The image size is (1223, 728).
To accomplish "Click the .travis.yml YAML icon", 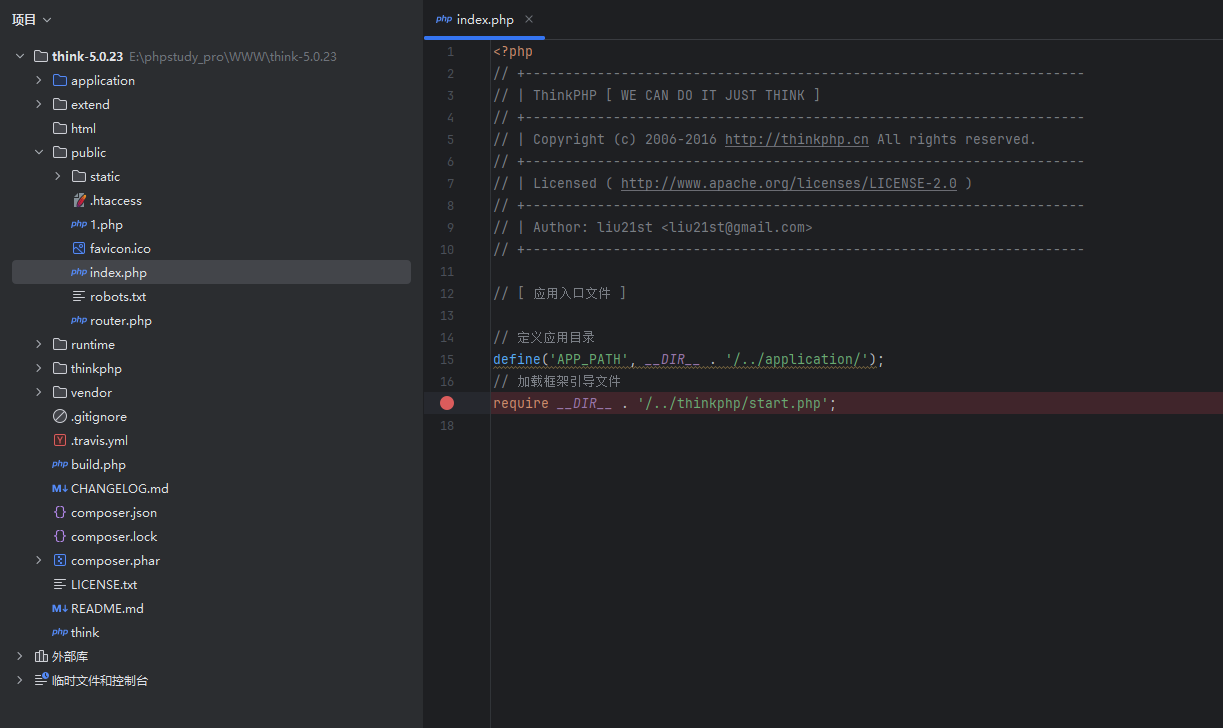I will [60, 441].
